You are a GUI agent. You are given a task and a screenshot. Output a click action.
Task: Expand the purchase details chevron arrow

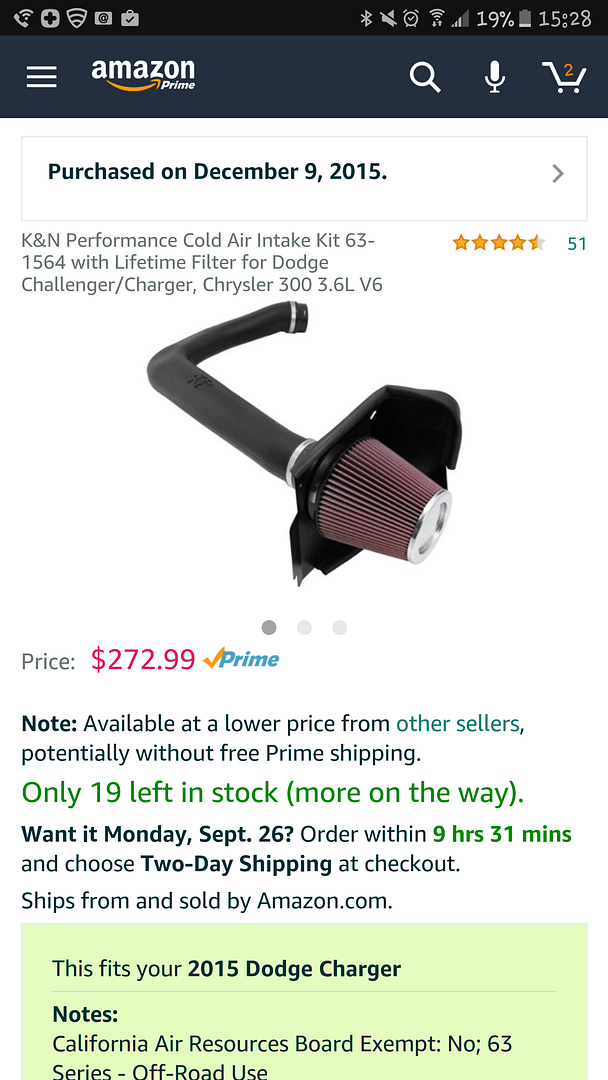(558, 174)
